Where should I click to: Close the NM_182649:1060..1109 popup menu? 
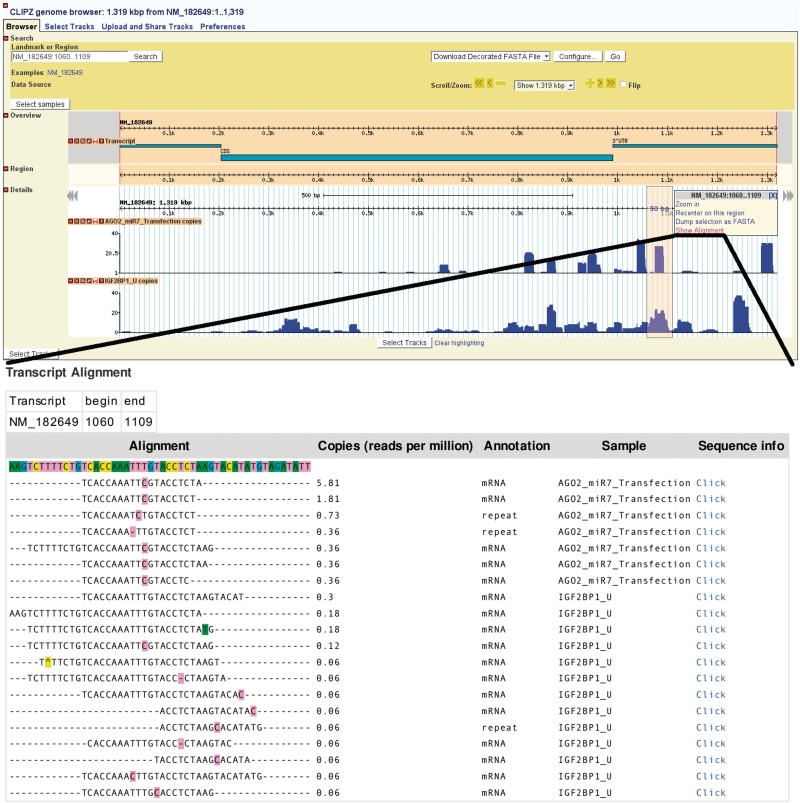771,195
